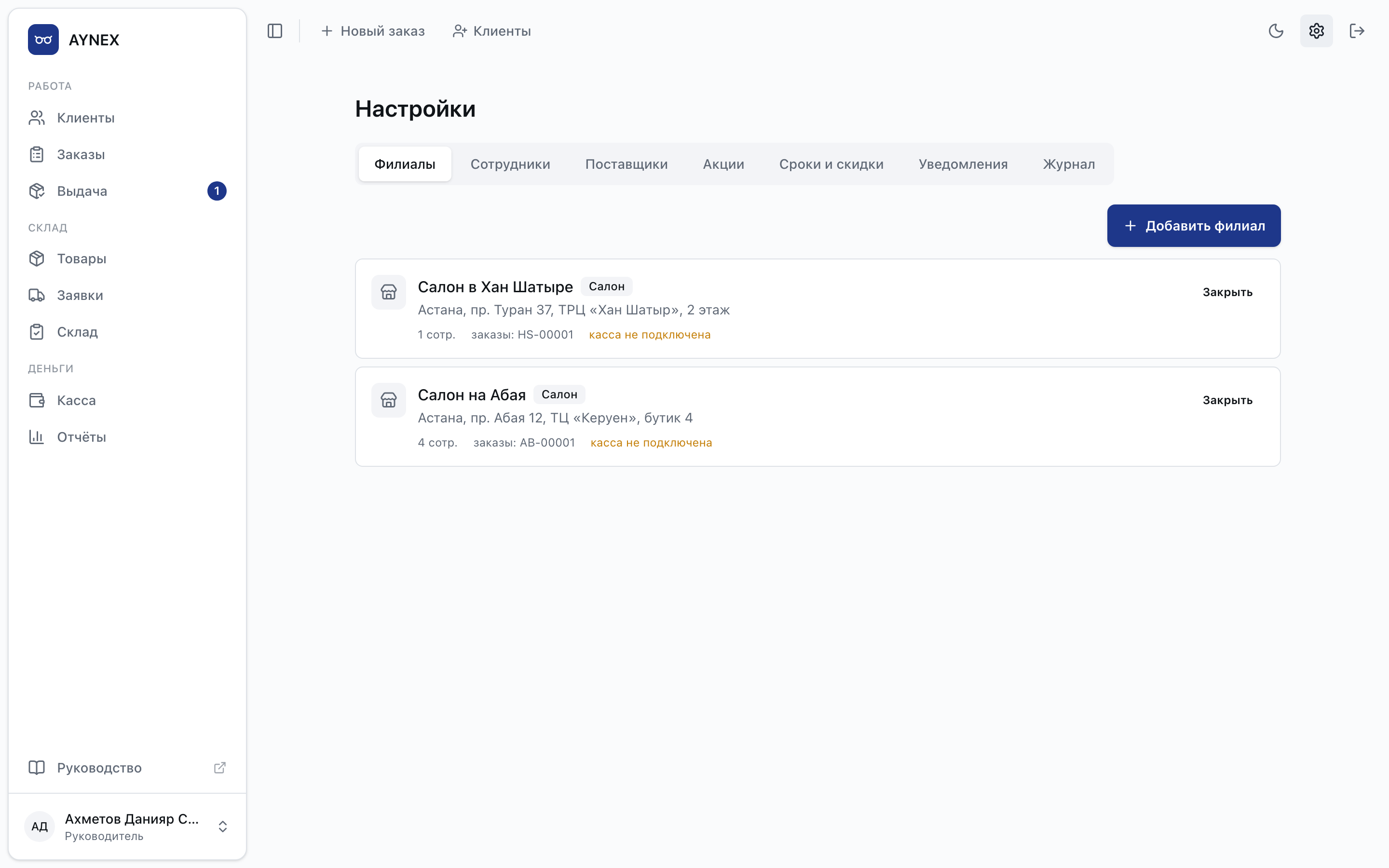Click Закрыть for Салон на Абая

click(x=1228, y=400)
